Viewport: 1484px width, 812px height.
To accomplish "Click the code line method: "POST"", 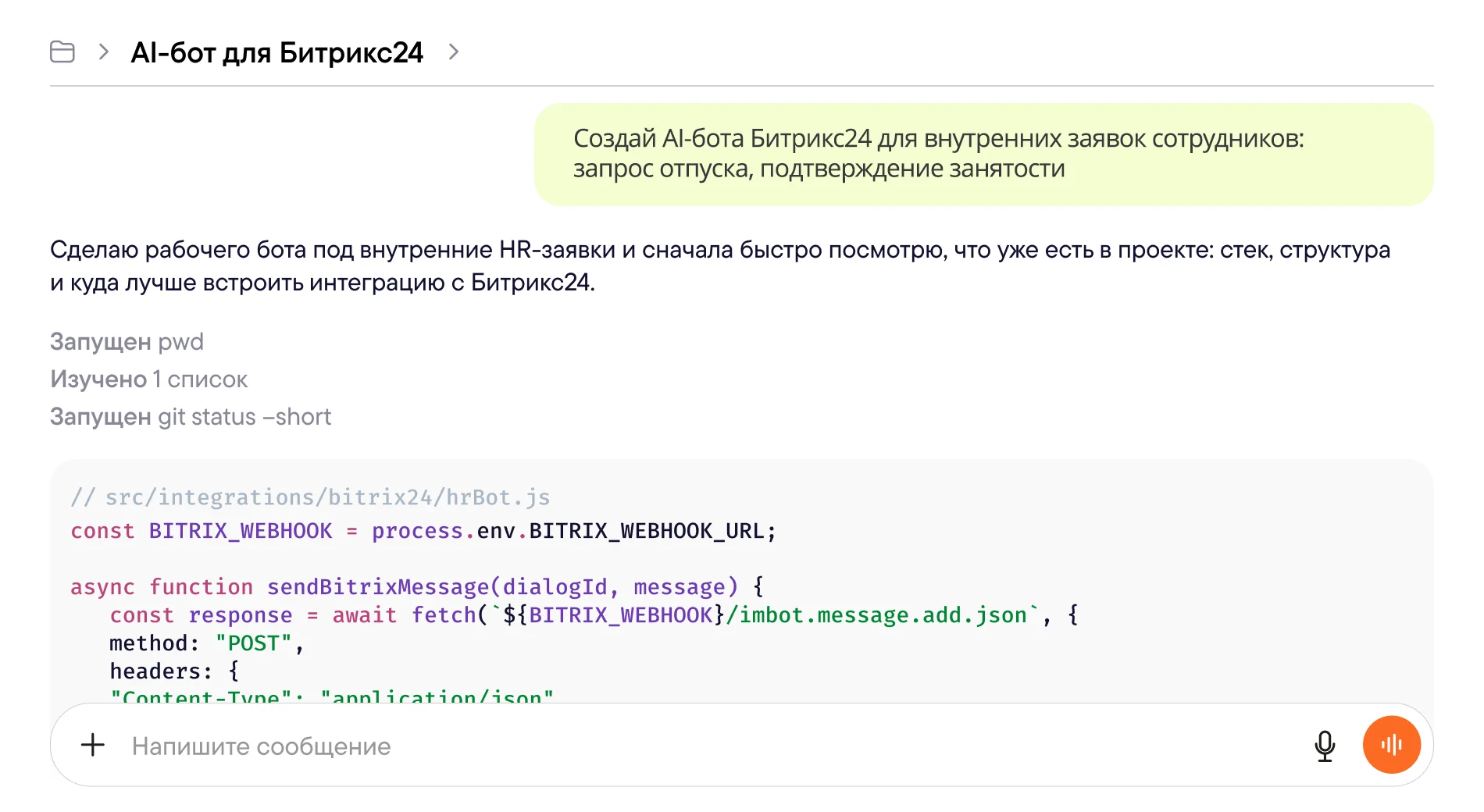I will (x=206, y=643).
